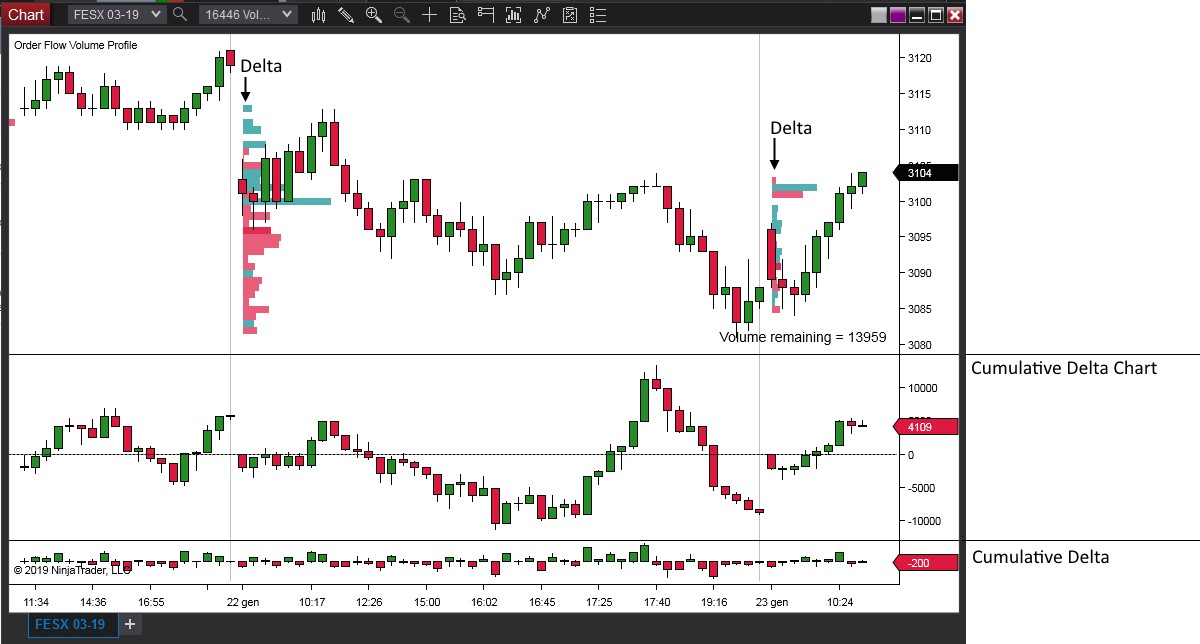Click the 3104 current price marker
This screenshot has height=644, width=1200.
pos(925,173)
